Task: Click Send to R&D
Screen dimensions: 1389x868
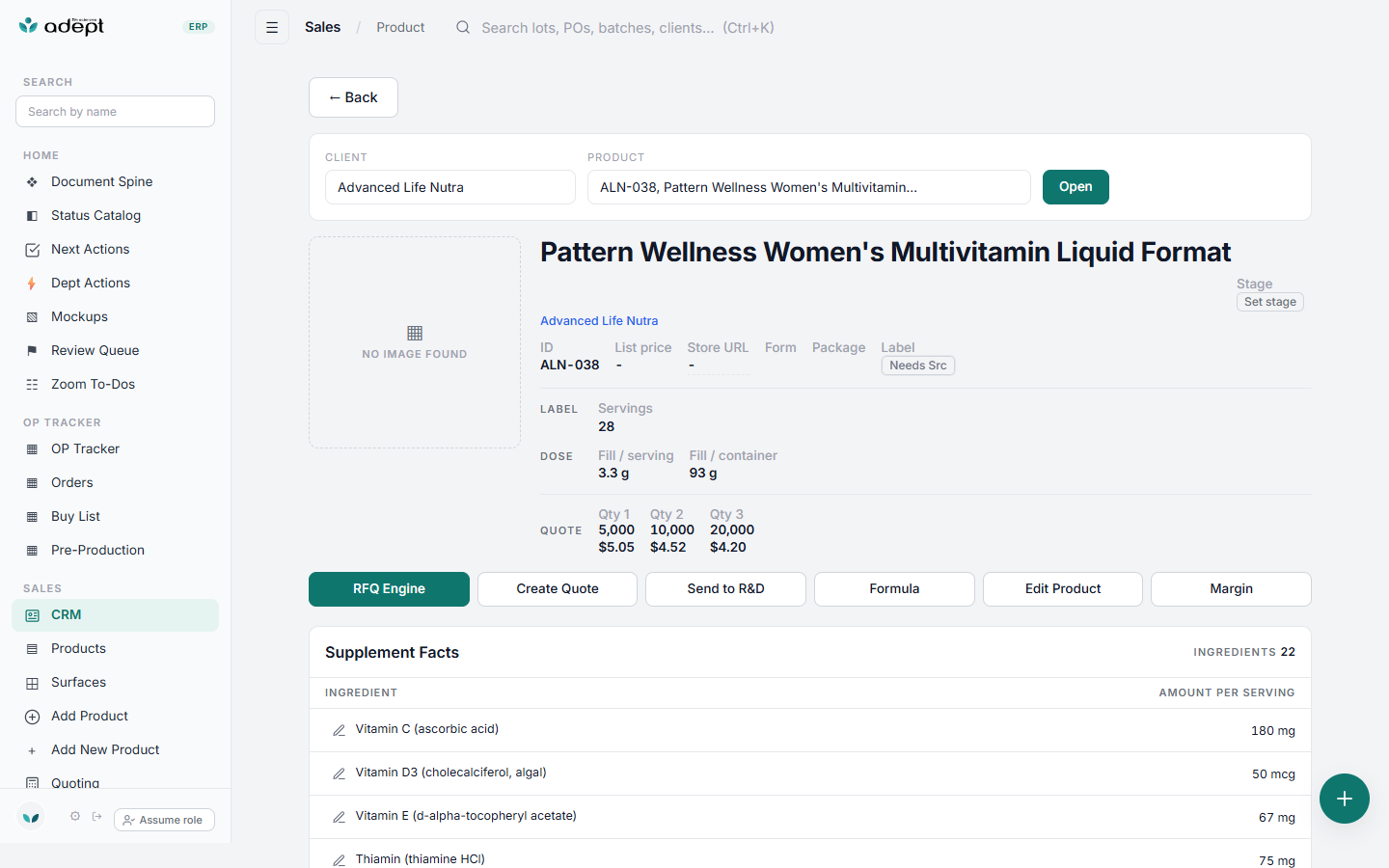Action: click(725, 589)
